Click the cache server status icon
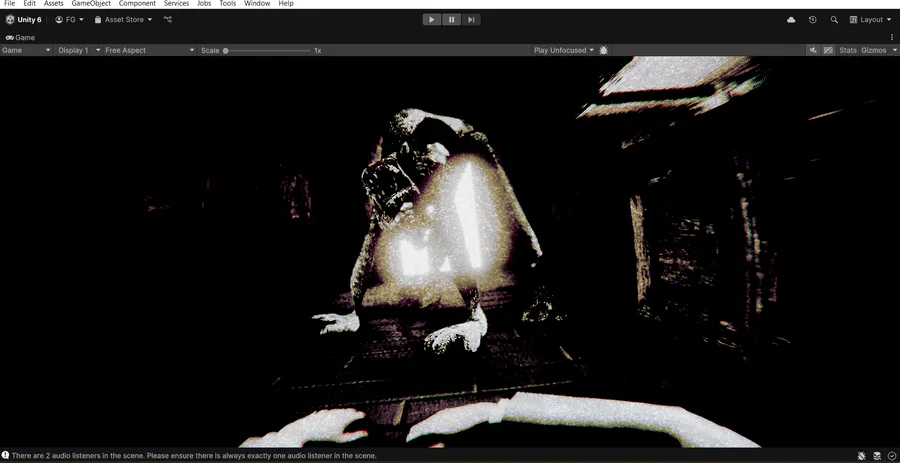Image resolution: width=900 pixels, height=463 pixels. pos(877,456)
